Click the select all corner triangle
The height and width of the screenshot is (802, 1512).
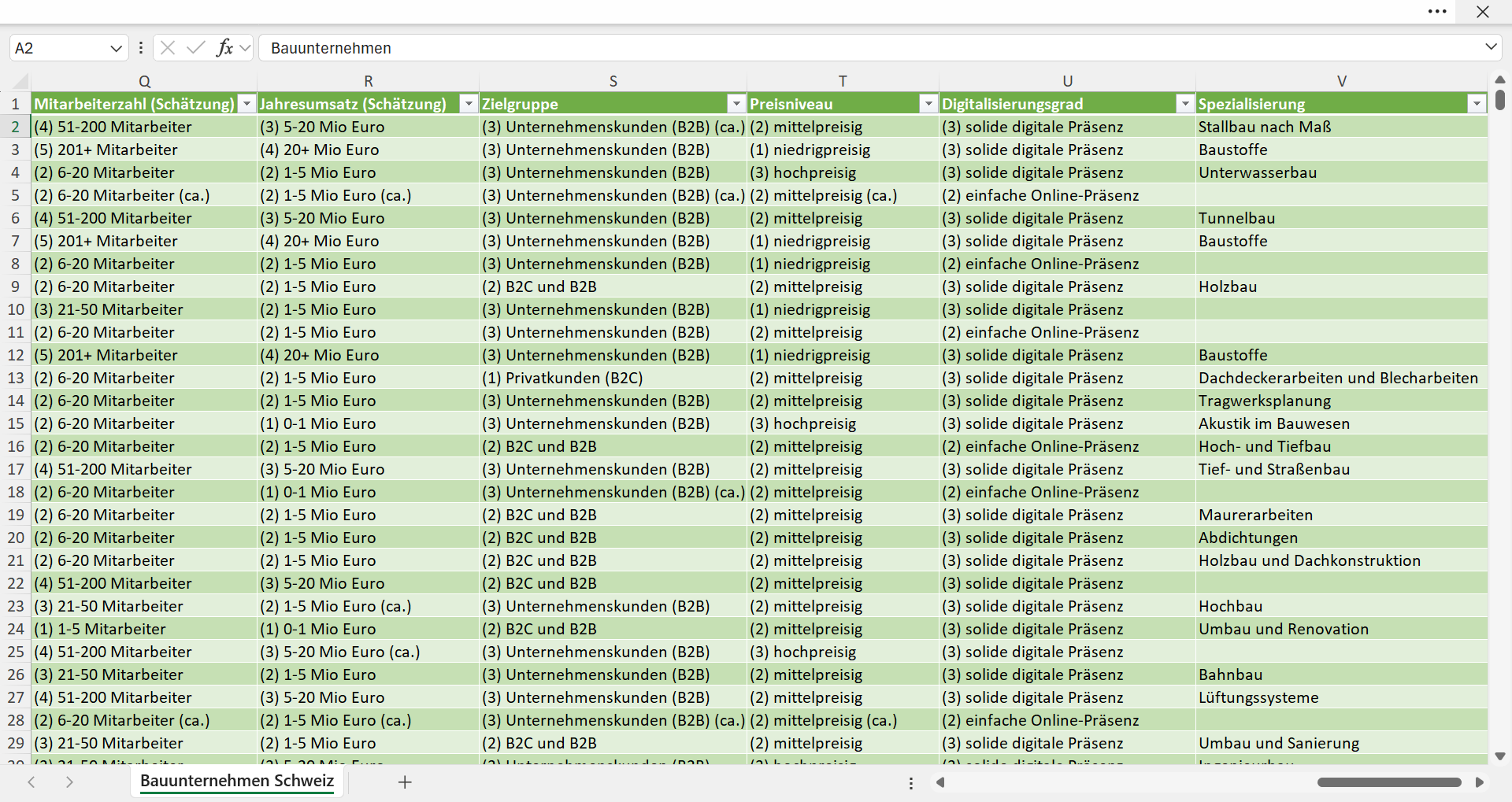tap(20, 81)
